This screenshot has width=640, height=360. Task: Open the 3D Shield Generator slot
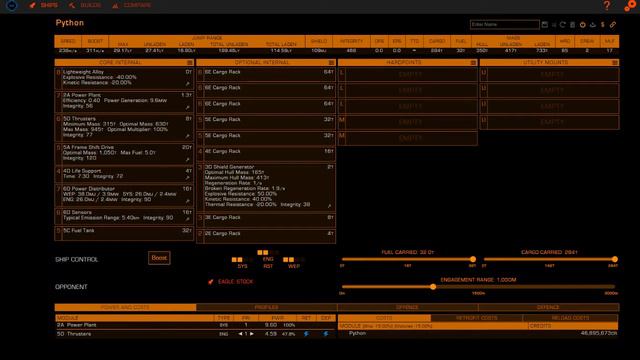(266, 187)
